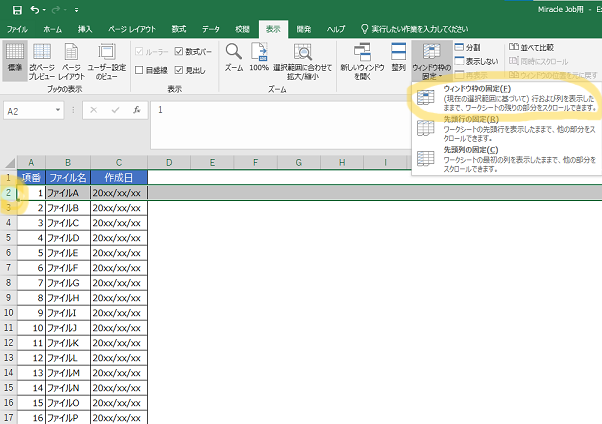Click 新しいウィンドウを開く icon
Viewport: 602px width, 424px height.
[x=362, y=61]
